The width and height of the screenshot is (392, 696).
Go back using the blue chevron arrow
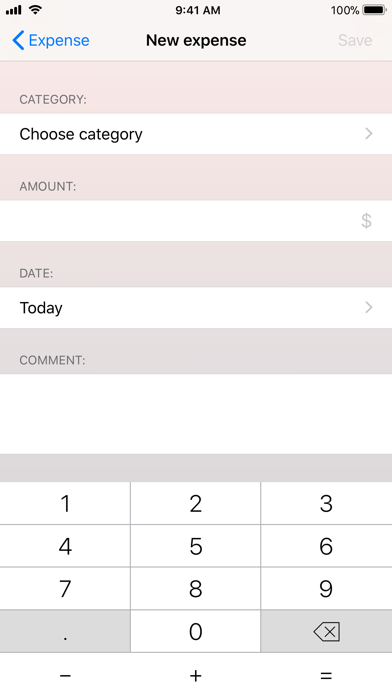[18, 40]
